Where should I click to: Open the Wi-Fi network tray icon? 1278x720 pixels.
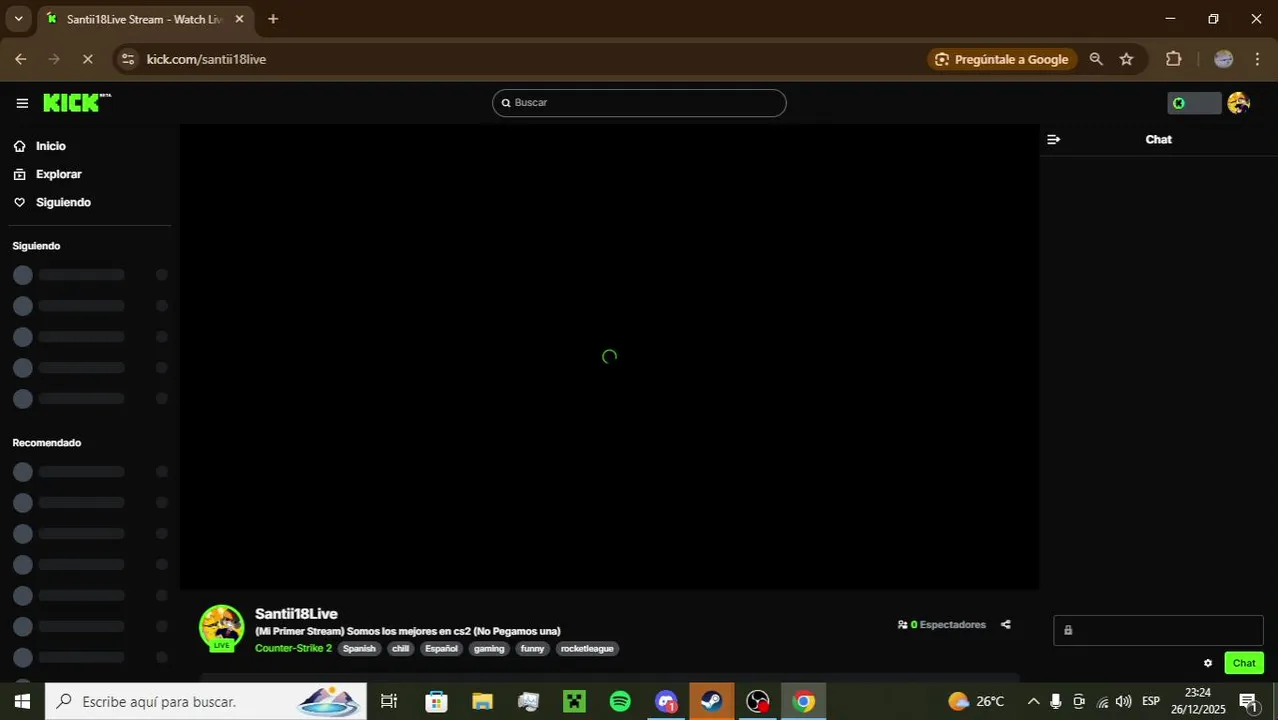(1102, 701)
